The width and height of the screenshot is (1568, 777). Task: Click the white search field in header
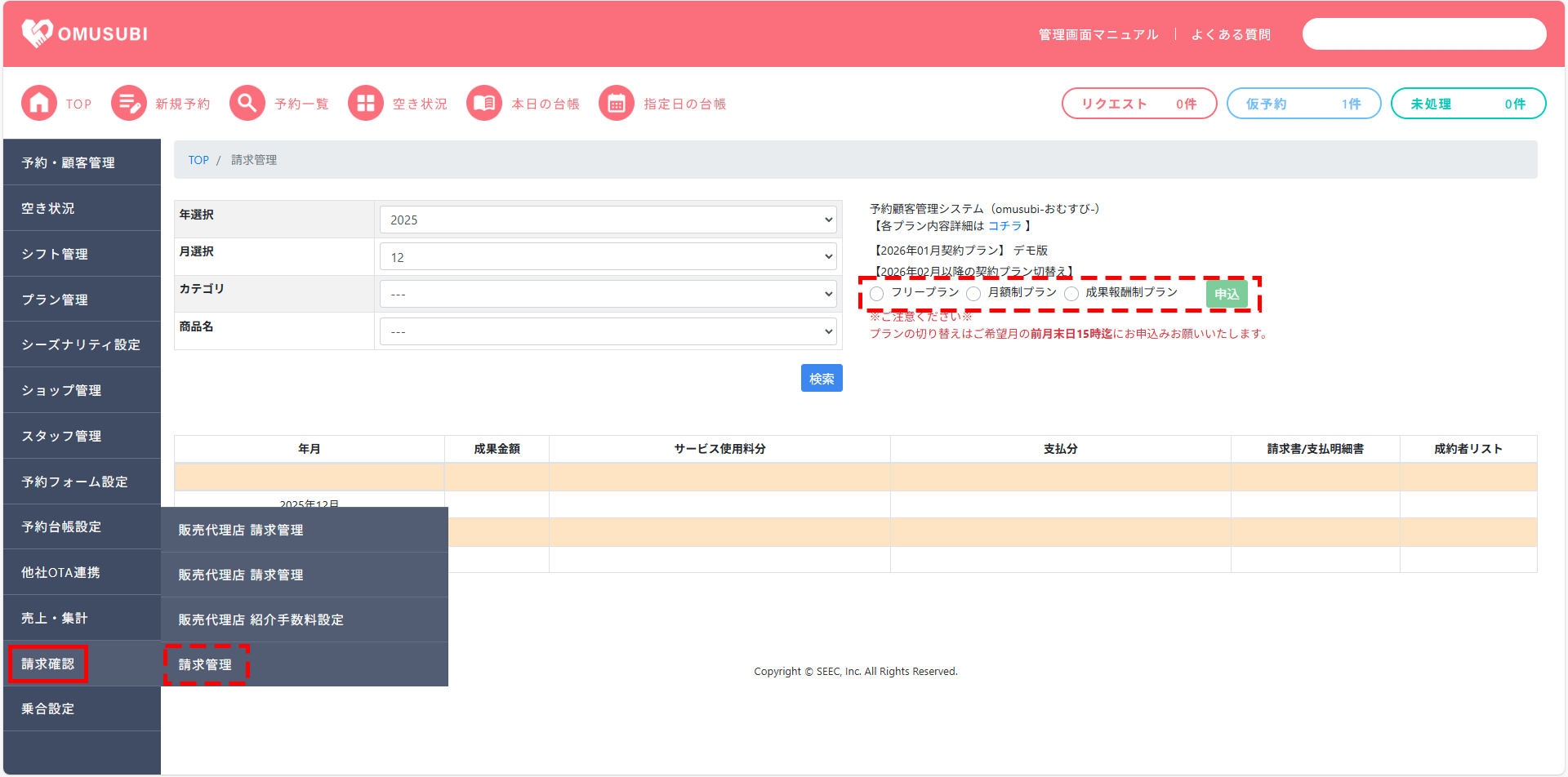(x=1423, y=34)
